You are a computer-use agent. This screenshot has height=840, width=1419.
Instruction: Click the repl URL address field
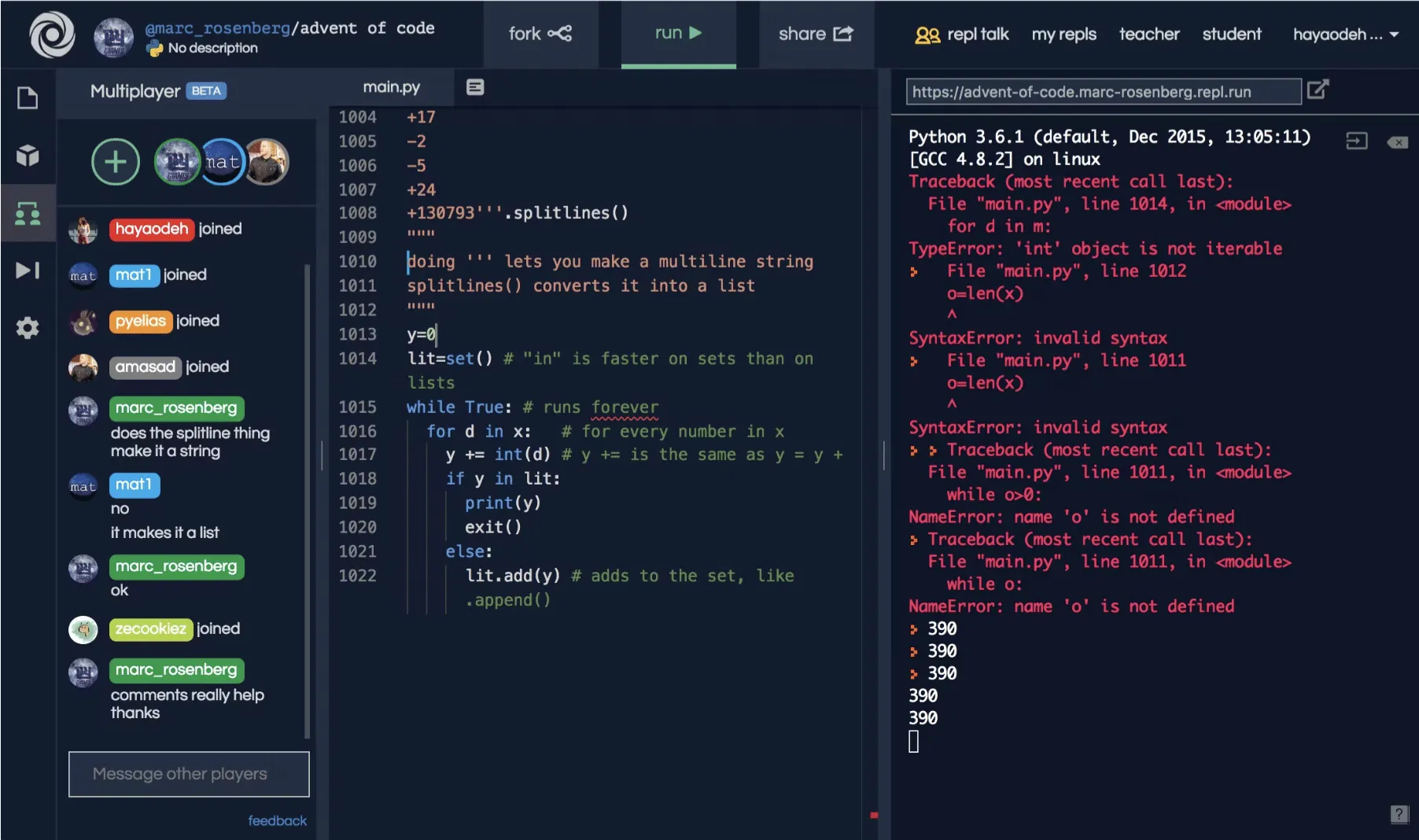(1103, 92)
